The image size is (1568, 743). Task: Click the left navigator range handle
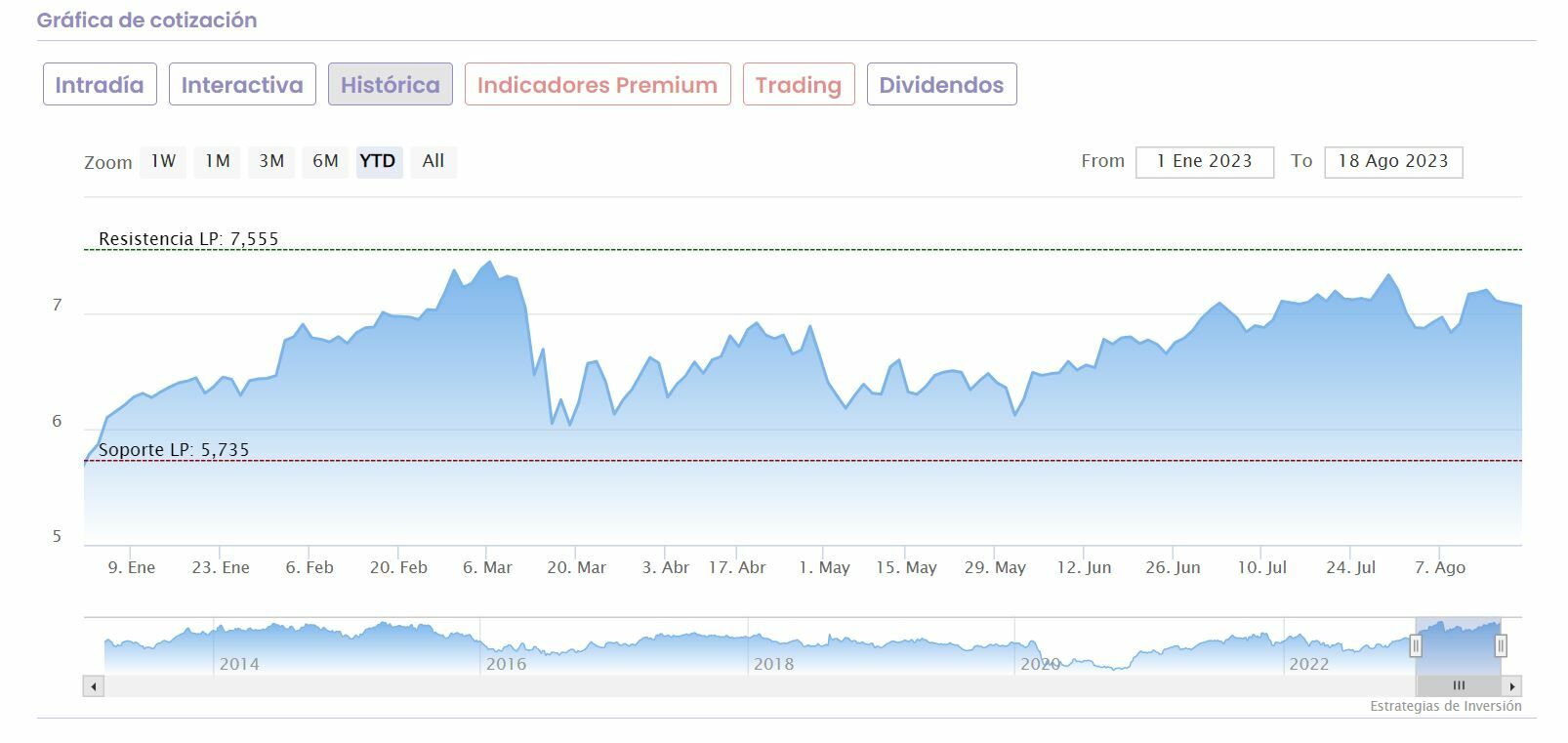1416,645
